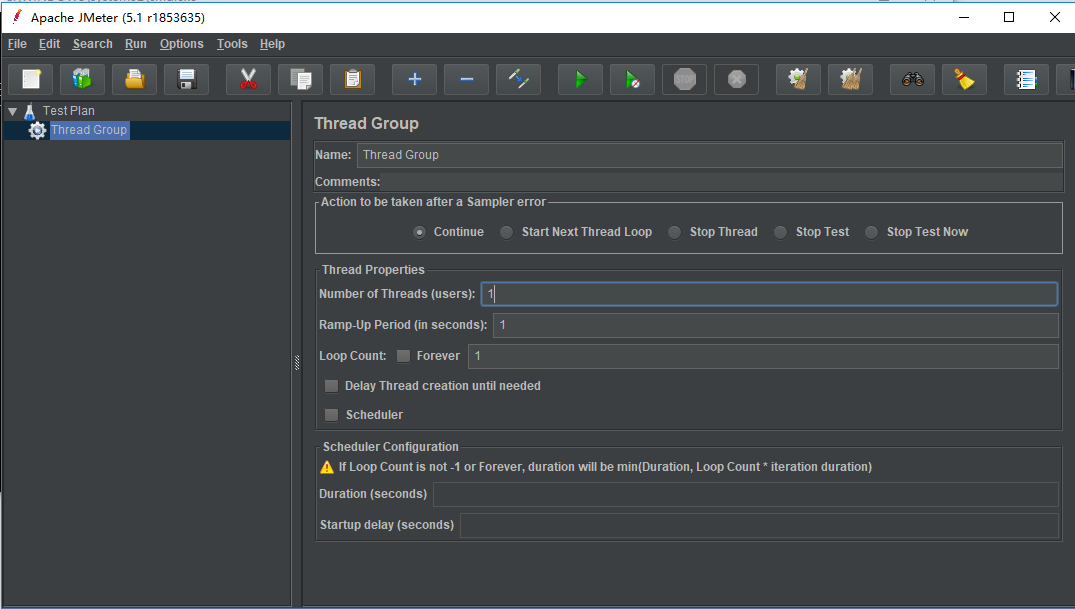Click the Loop Count value field
This screenshot has height=609, width=1075.
[x=763, y=356]
